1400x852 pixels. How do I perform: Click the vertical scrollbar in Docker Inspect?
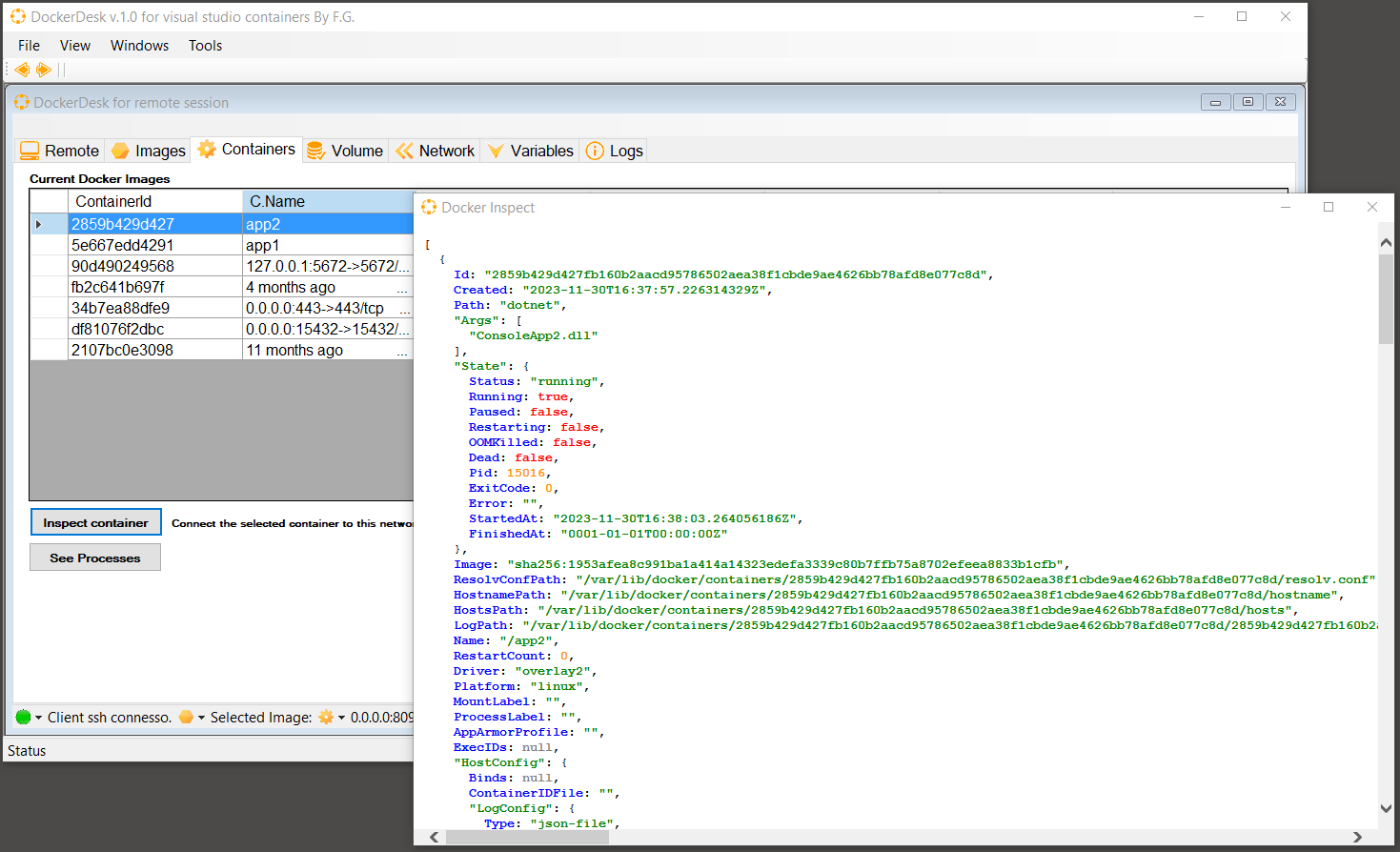coord(1387,295)
